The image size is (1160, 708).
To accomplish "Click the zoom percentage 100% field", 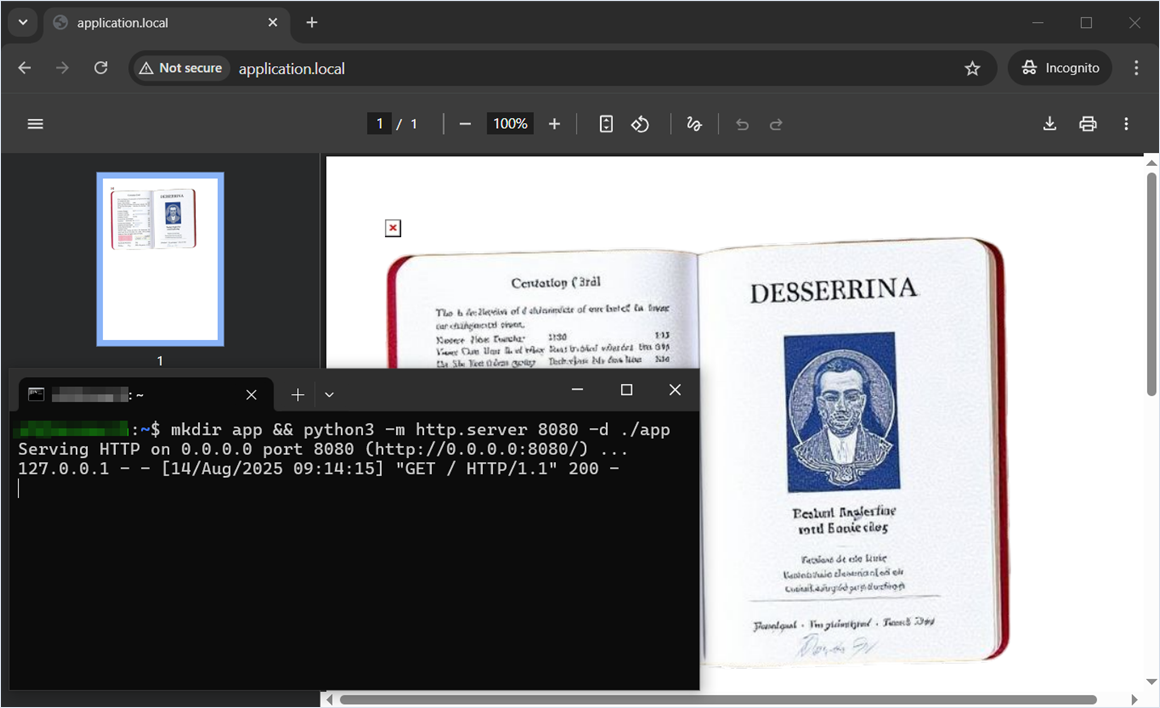I will tap(510, 124).
